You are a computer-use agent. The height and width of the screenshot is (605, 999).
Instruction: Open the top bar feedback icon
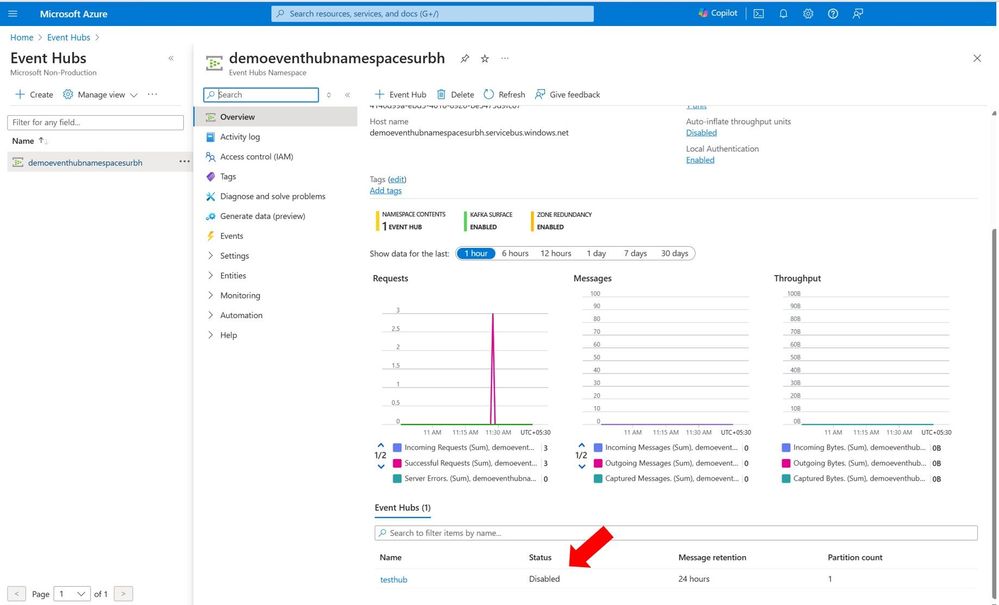858,13
